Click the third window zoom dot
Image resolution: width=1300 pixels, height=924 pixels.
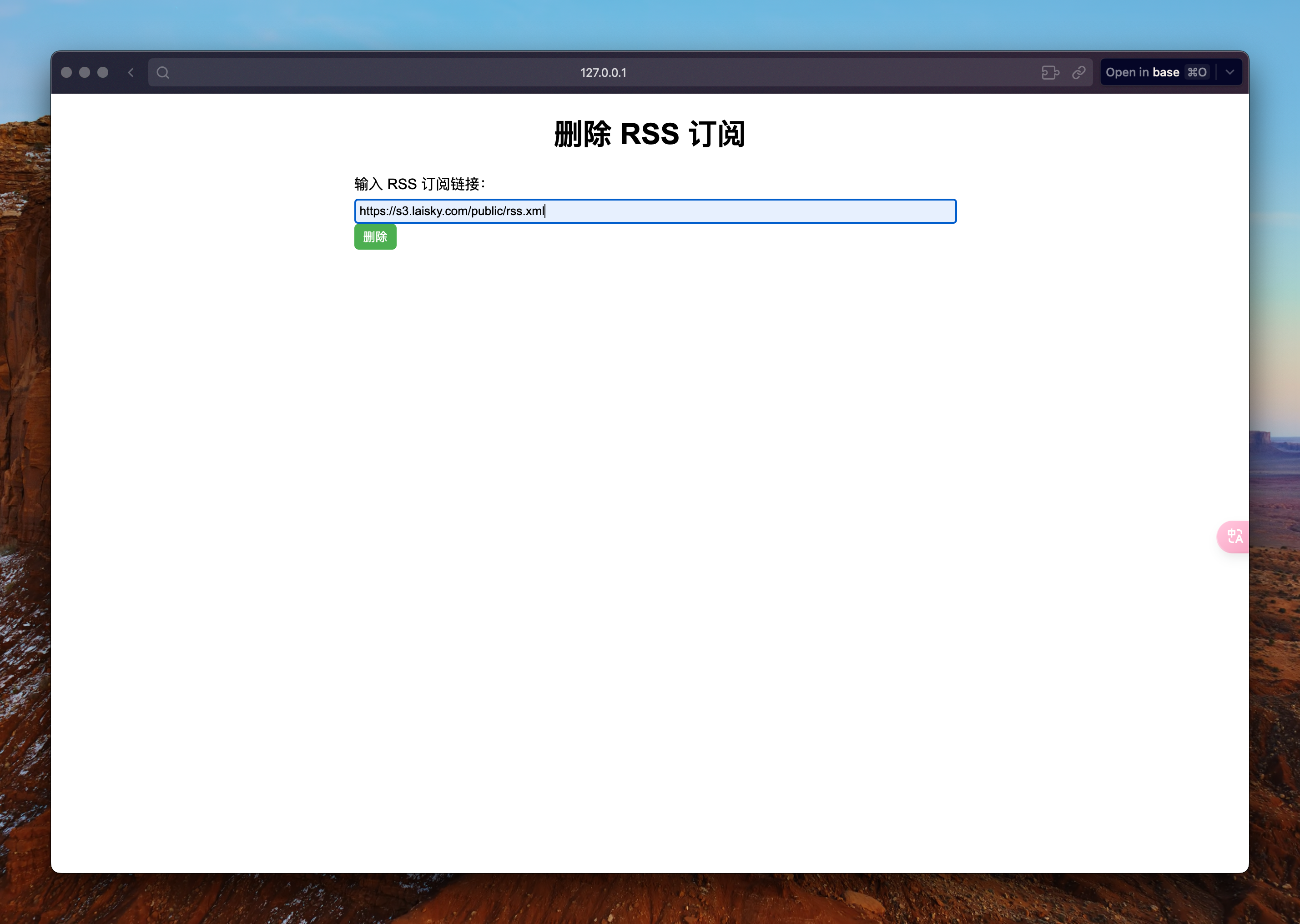point(103,72)
